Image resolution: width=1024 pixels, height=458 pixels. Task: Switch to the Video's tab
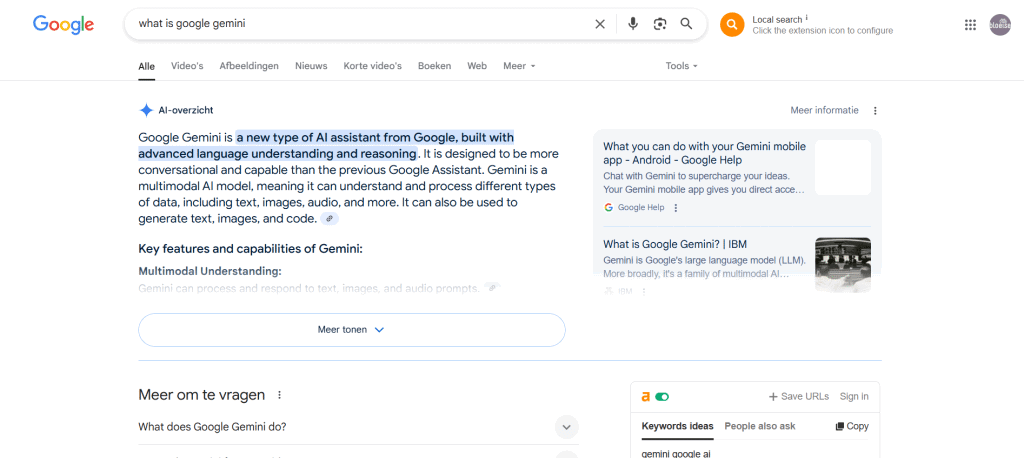tap(187, 66)
